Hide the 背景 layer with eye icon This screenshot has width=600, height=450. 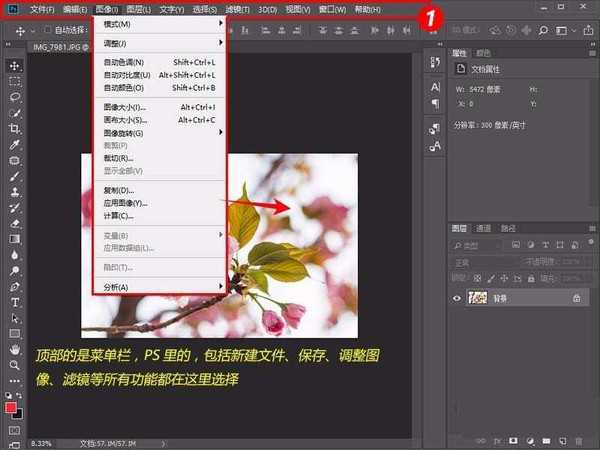457,298
